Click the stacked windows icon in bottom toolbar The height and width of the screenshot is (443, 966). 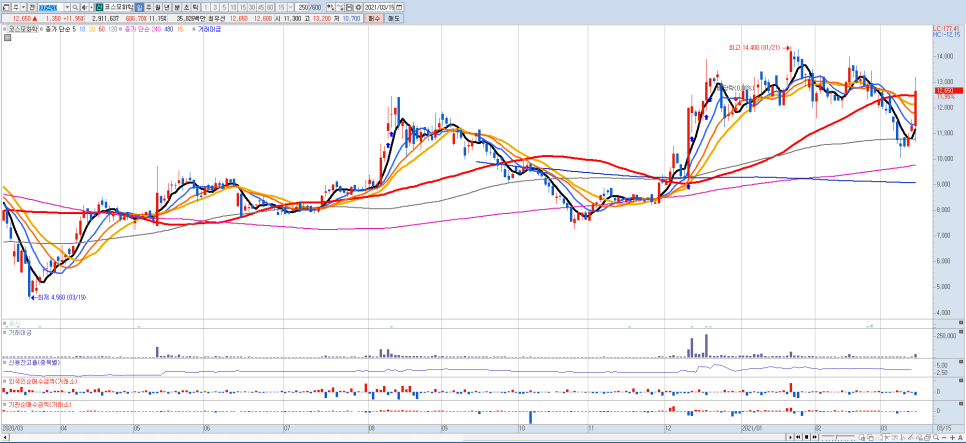tap(927, 437)
